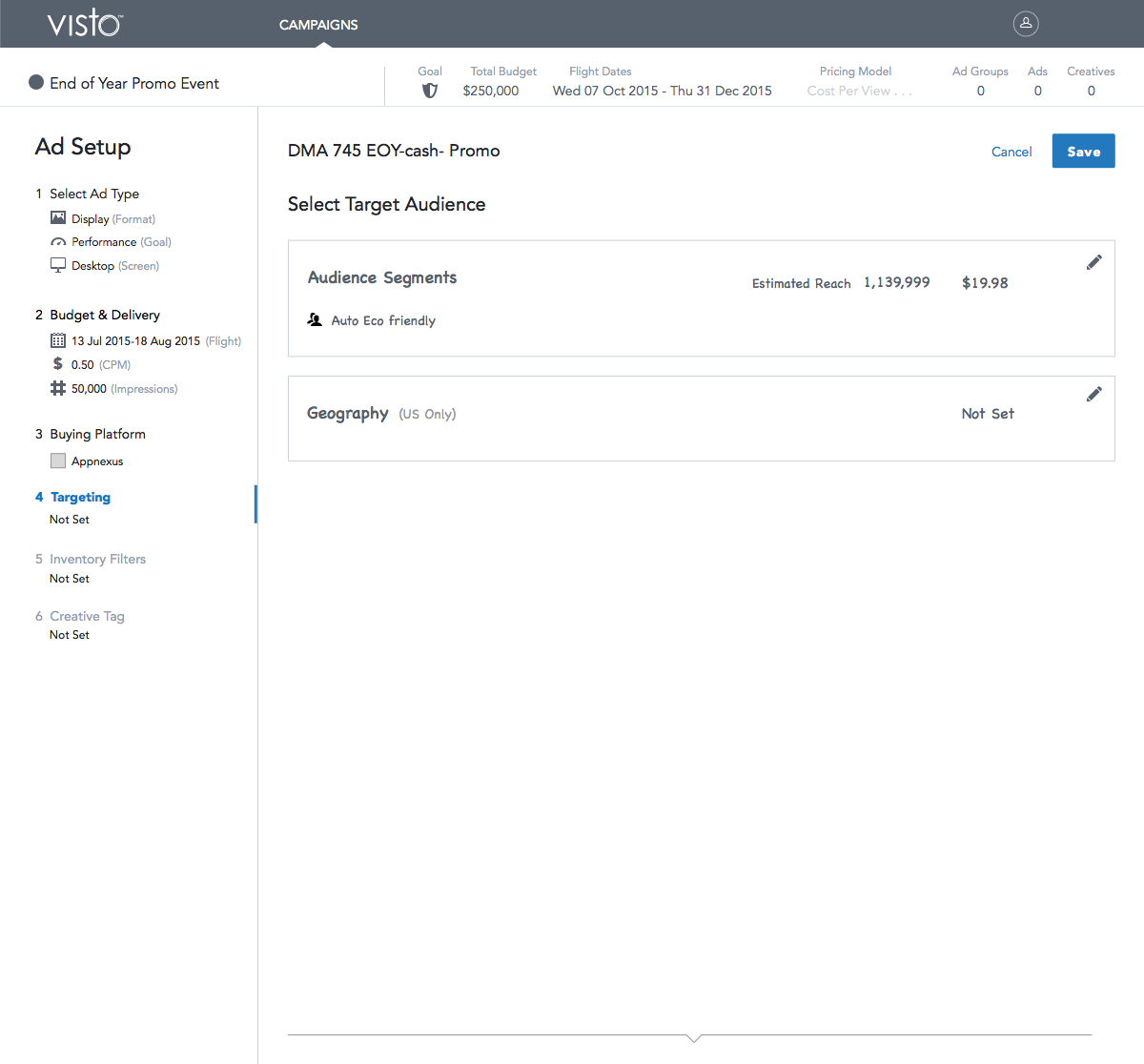Open the Campaigns tab
The height and width of the screenshot is (1064, 1144).
318,25
